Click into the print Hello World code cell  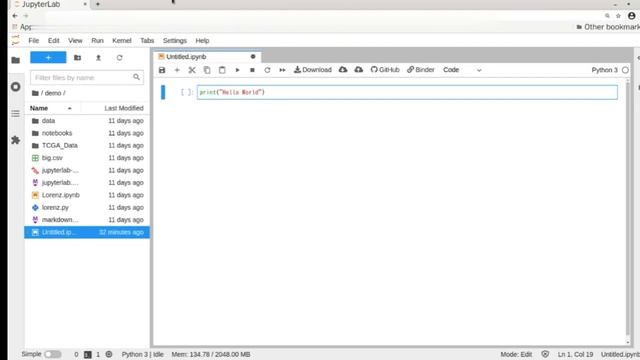407,92
